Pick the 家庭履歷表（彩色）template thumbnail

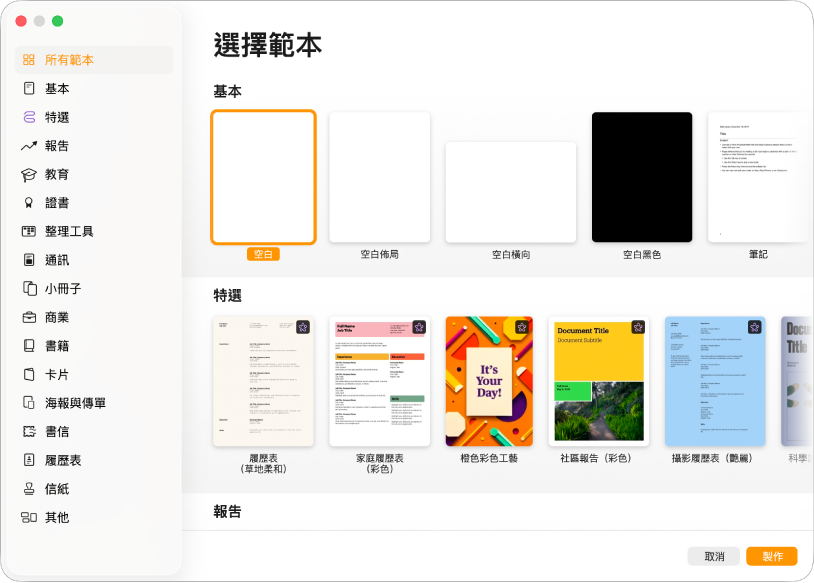tap(380, 381)
